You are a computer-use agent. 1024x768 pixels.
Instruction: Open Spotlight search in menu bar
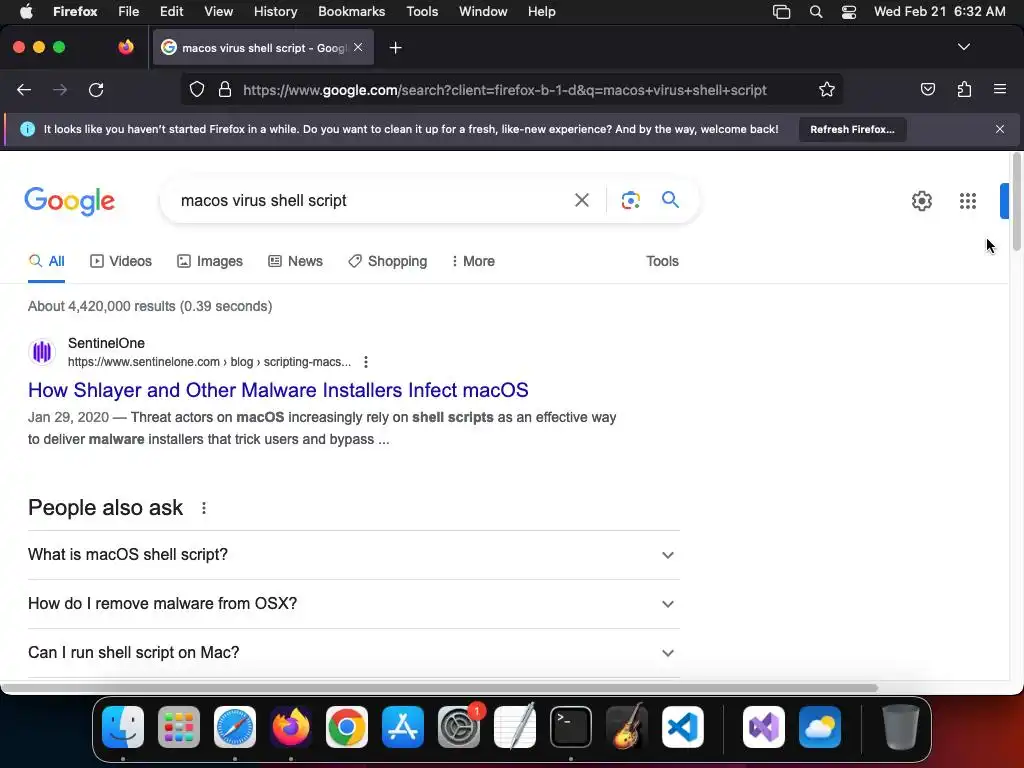pos(816,12)
